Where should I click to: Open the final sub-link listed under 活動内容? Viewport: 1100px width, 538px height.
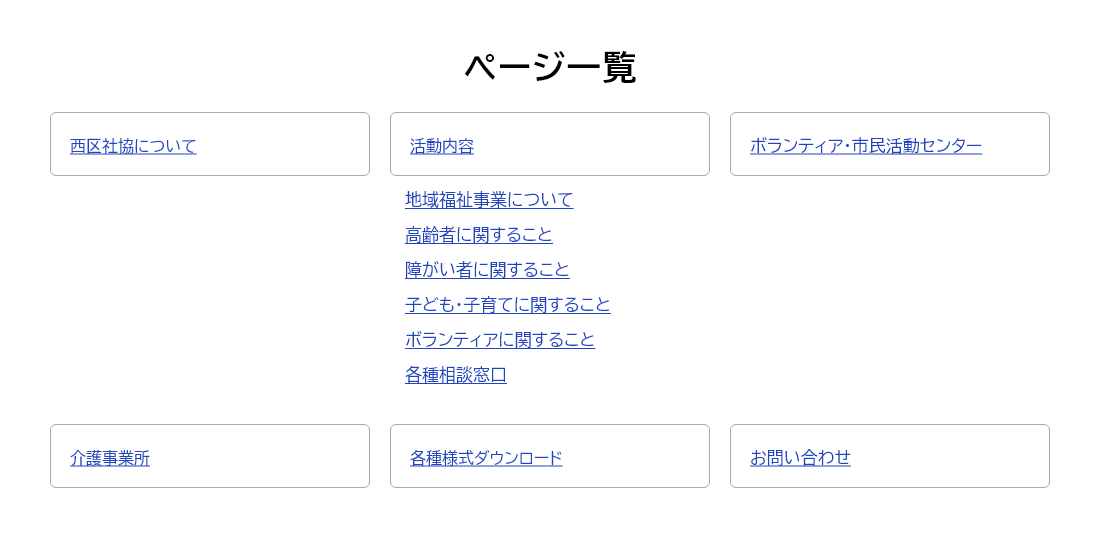pyautogui.click(x=456, y=375)
